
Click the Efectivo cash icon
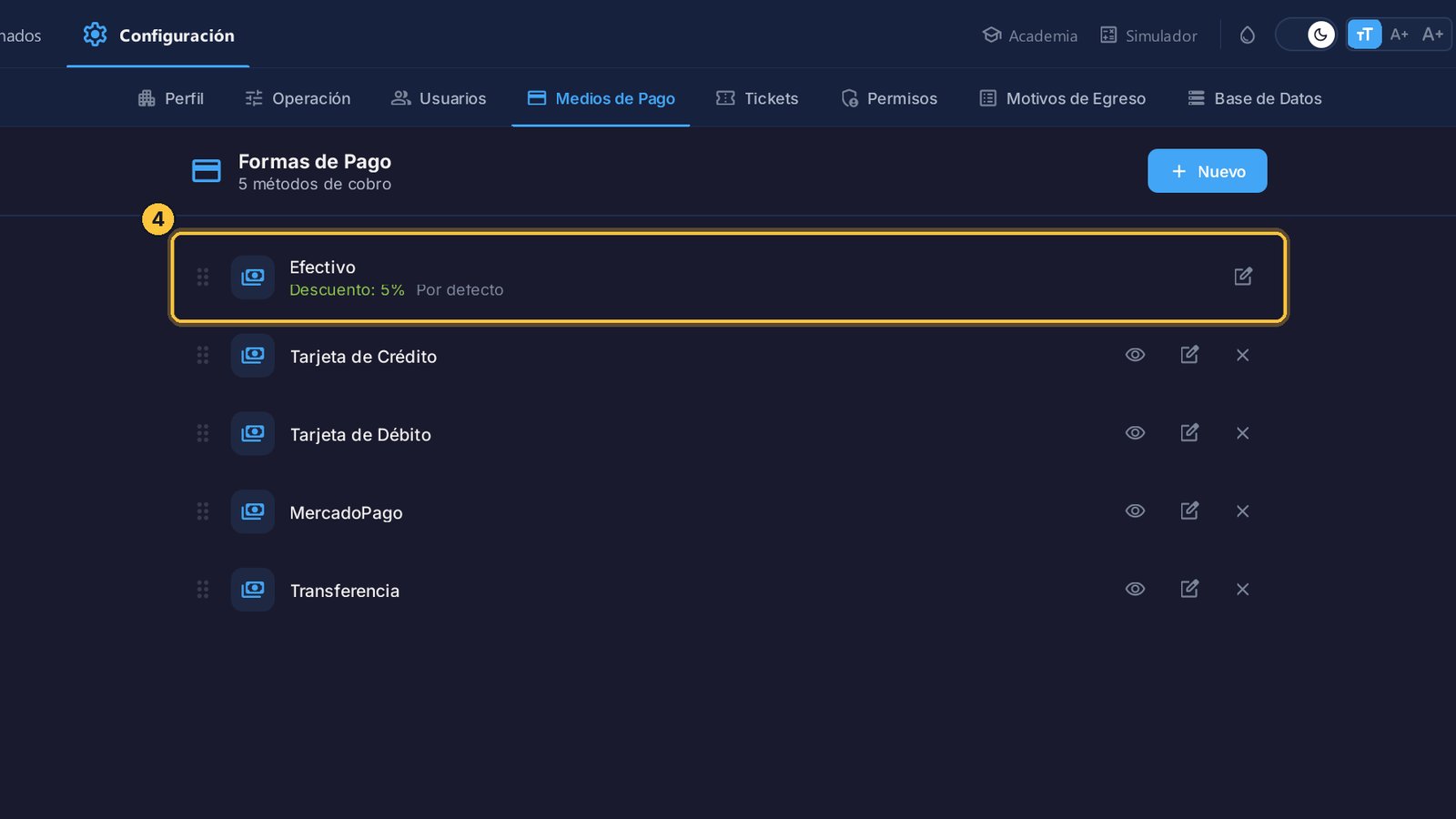253,277
